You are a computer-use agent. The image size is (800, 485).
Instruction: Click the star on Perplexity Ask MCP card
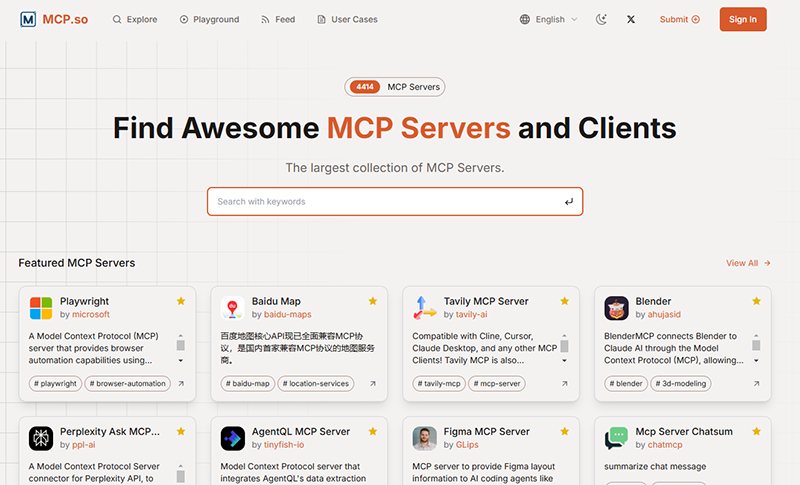tap(181, 431)
